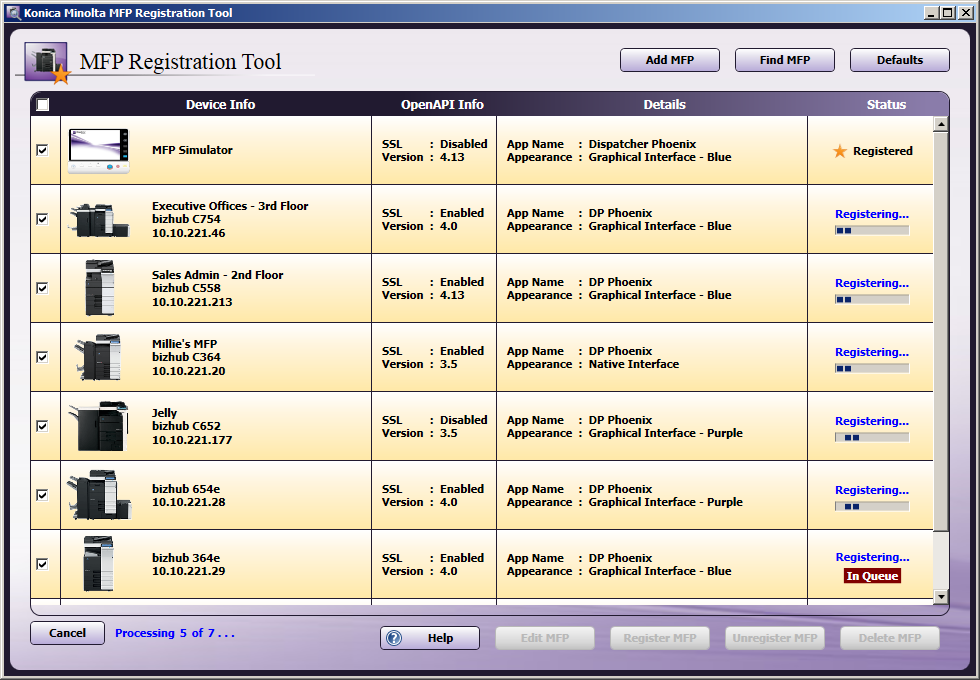The image size is (980, 680).
Task: Uncheck the Sales Admin row checkbox
Action: click(x=42, y=288)
